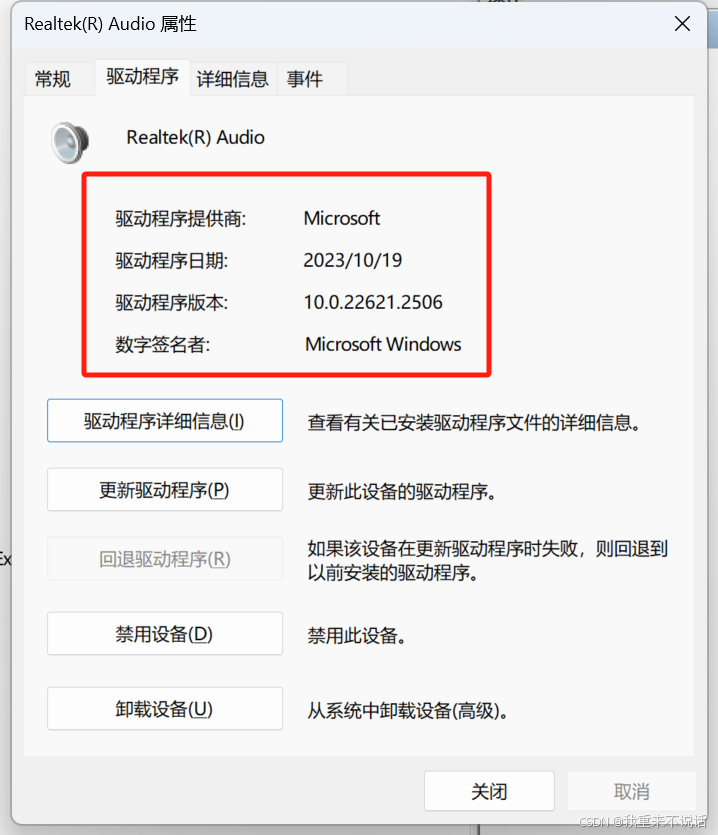Click driver version 10.0.22621.2506
Viewport: 718px width, 835px height.
click(x=373, y=302)
